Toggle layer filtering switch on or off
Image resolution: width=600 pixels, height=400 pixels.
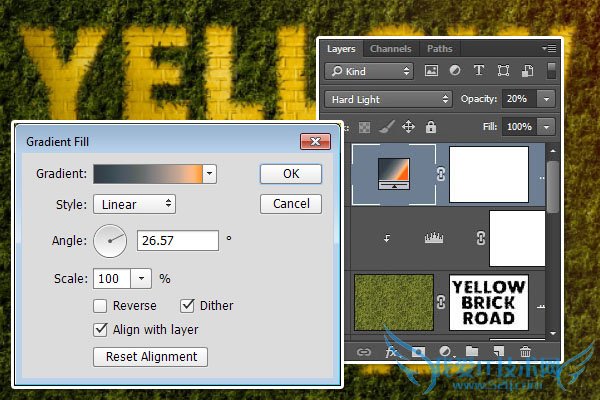coord(551,71)
